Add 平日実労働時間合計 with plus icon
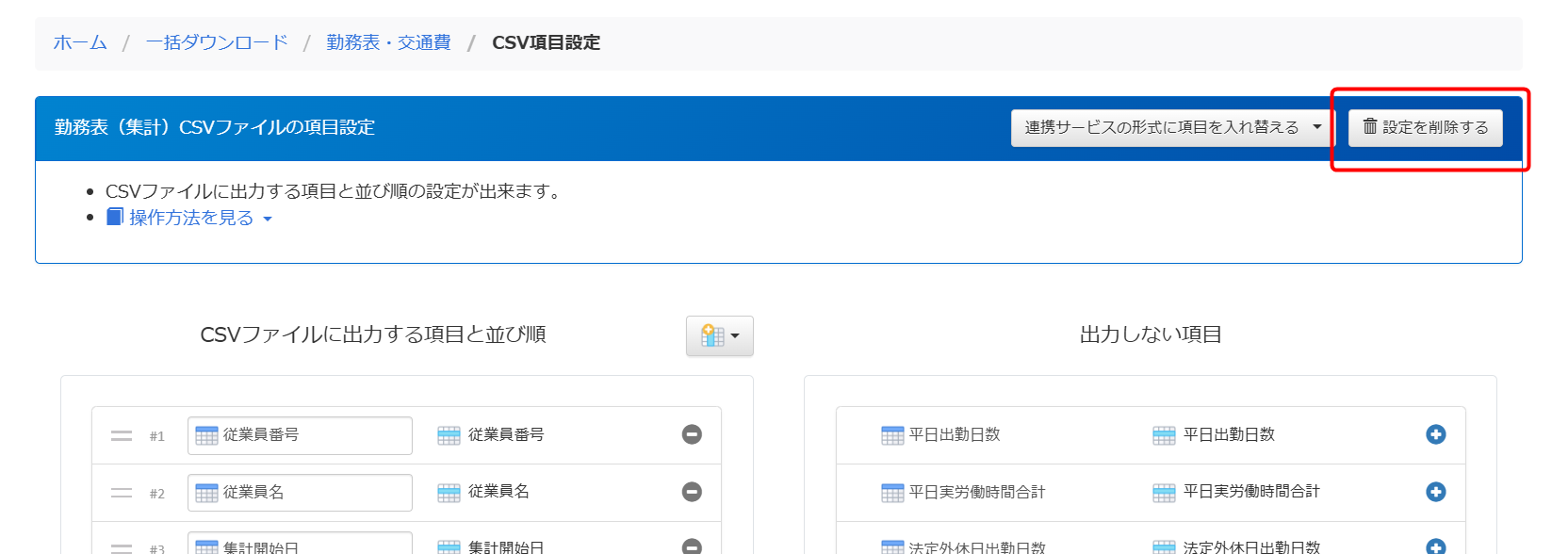1568x554 pixels. [1436, 492]
